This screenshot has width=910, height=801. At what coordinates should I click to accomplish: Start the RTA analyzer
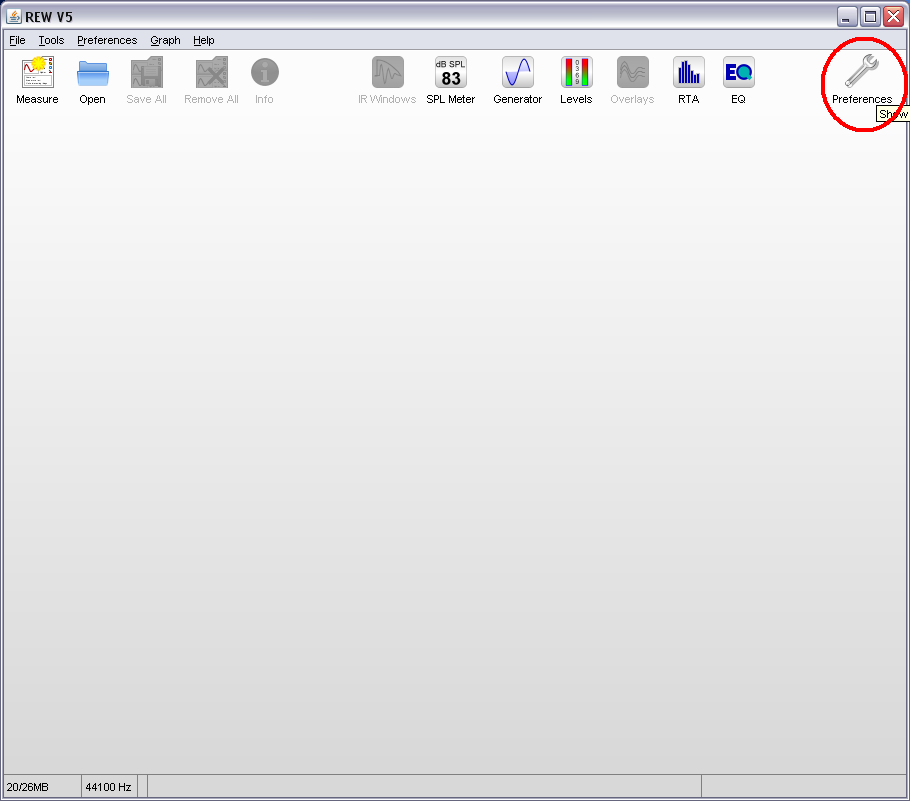pyautogui.click(x=688, y=73)
